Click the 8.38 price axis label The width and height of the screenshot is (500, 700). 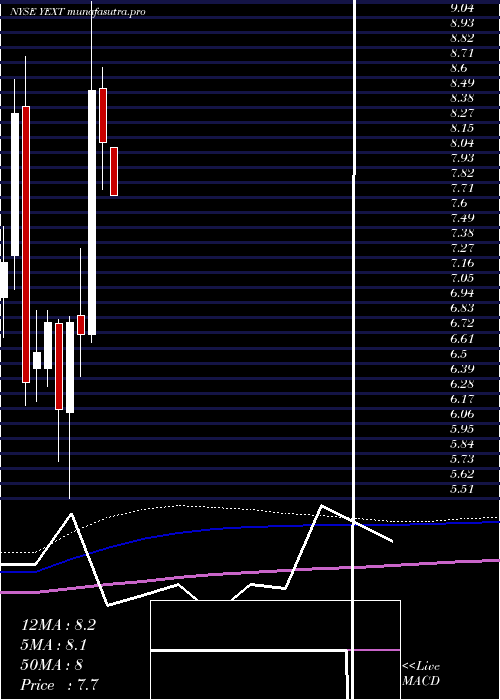coord(462,98)
